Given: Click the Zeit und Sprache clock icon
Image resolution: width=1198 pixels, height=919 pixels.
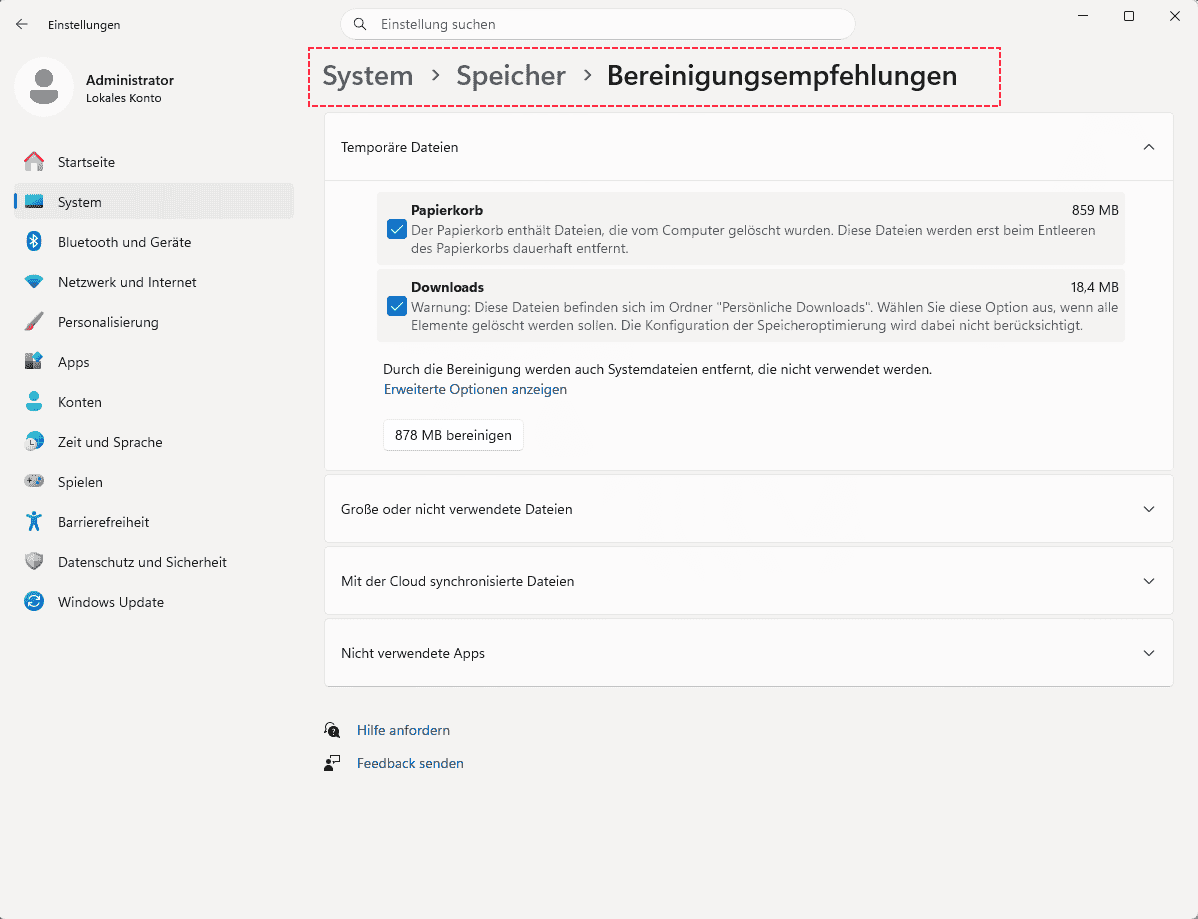Looking at the screenshot, I should pos(34,442).
